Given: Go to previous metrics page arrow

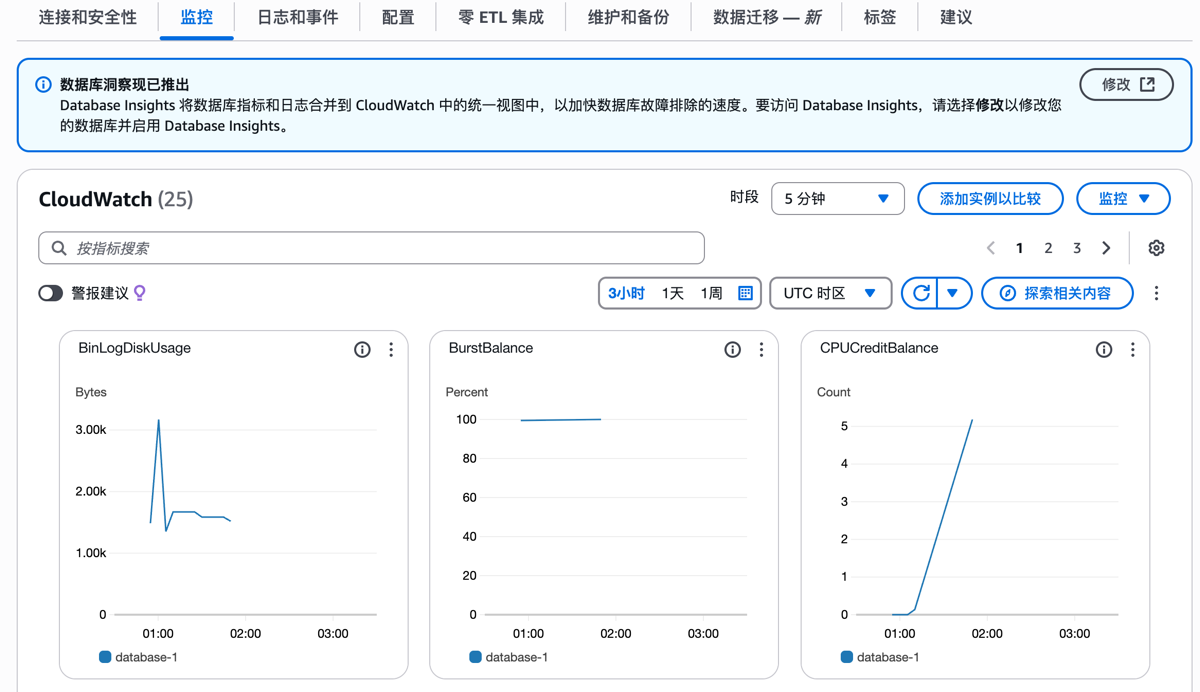Looking at the screenshot, I should (991, 248).
